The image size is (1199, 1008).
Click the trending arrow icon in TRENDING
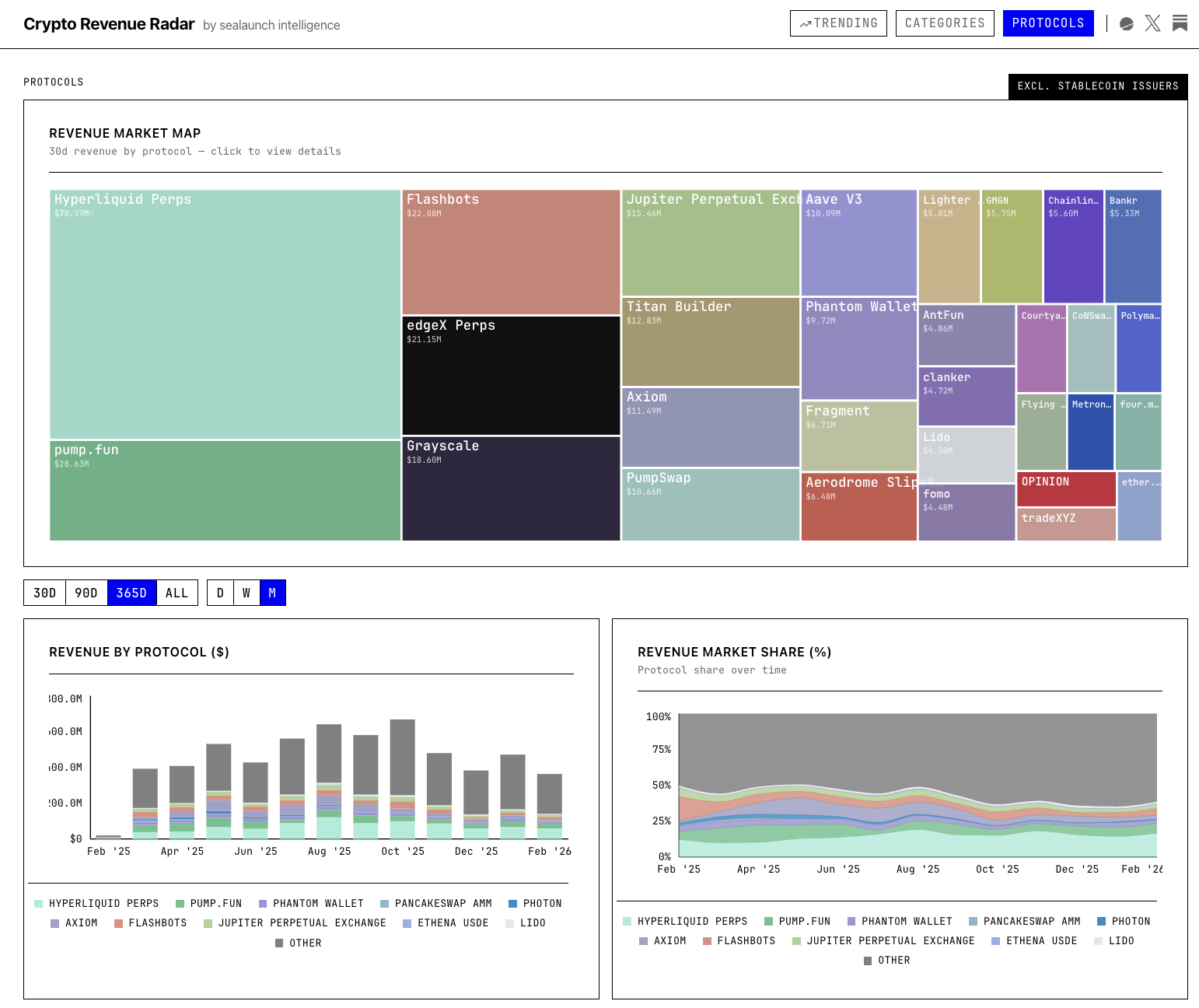click(806, 23)
